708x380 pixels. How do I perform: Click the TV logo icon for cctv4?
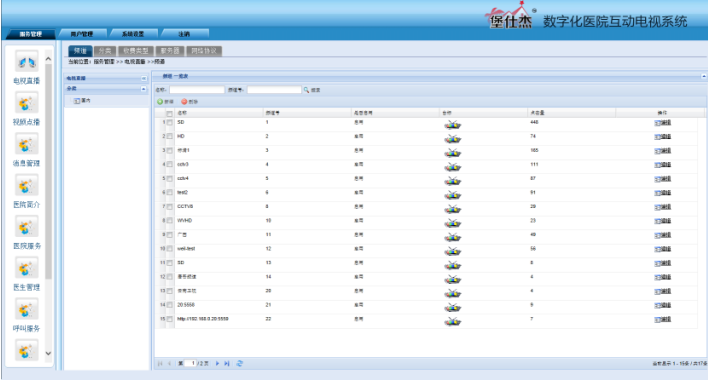[452, 181]
